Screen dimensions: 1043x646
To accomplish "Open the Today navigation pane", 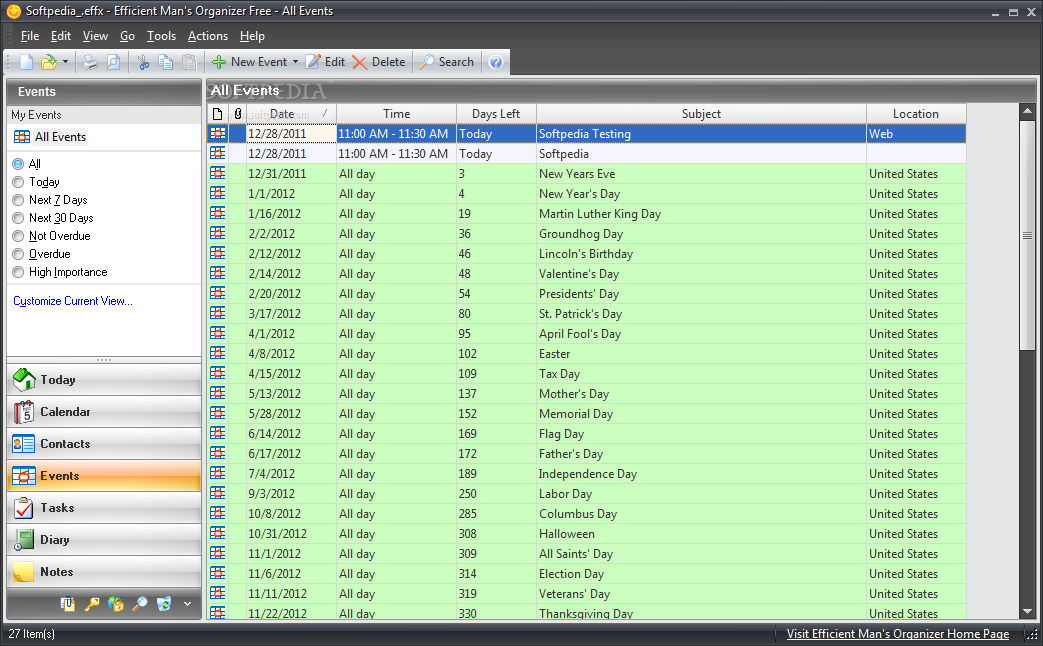I will coord(104,380).
